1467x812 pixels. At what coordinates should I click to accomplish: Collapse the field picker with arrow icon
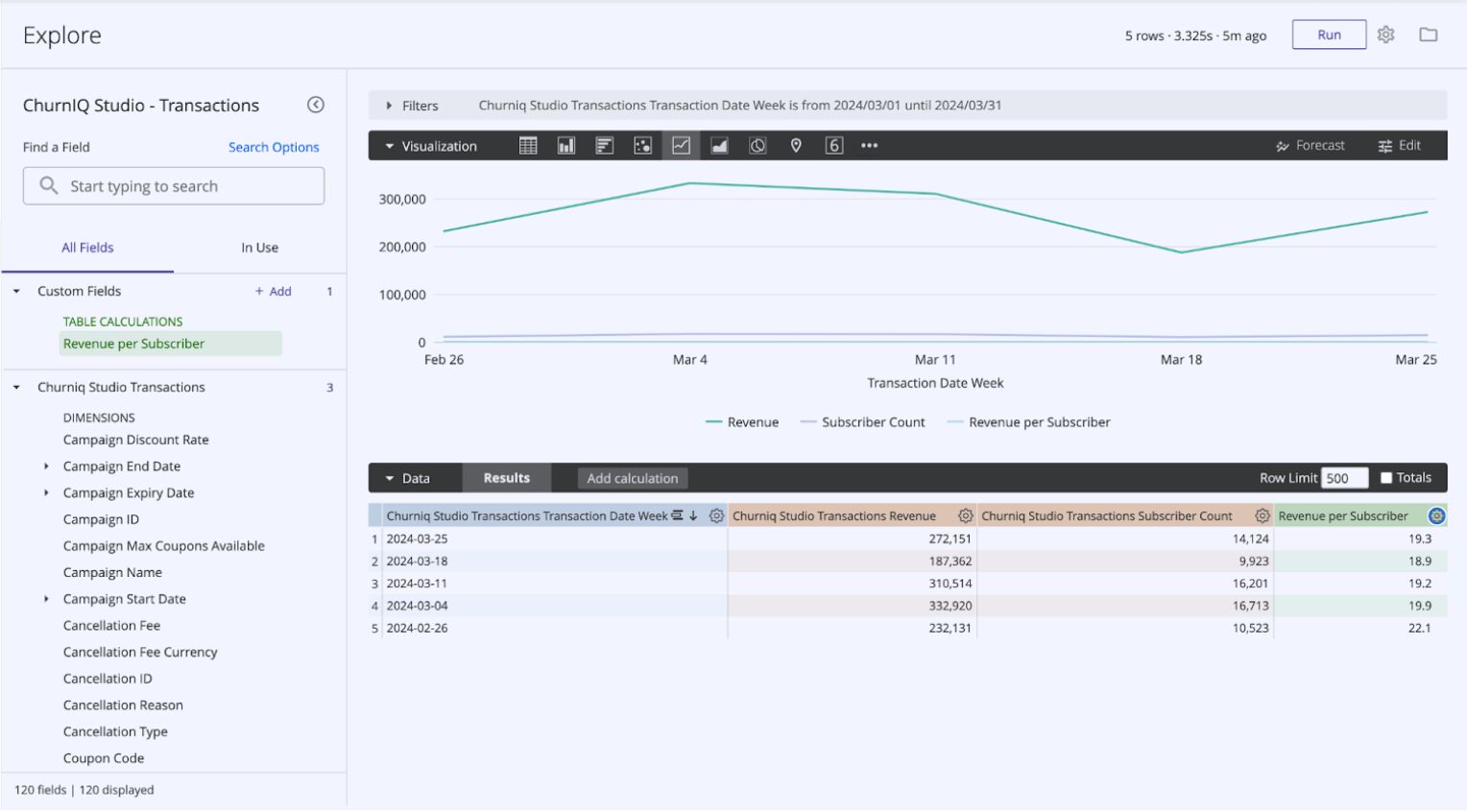[x=315, y=105]
